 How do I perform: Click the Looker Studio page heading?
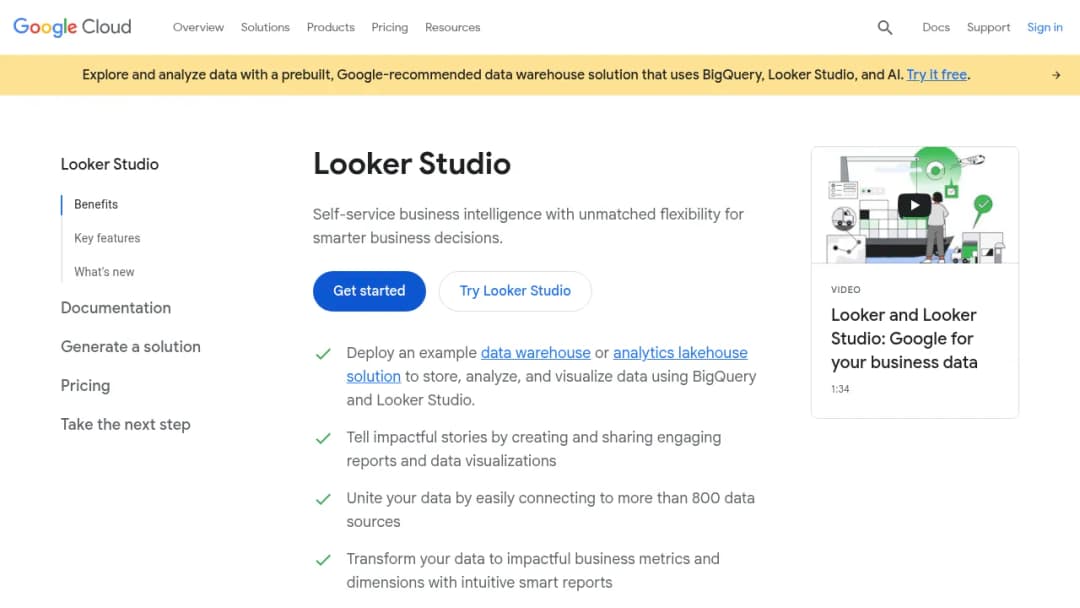tap(412, 164)
